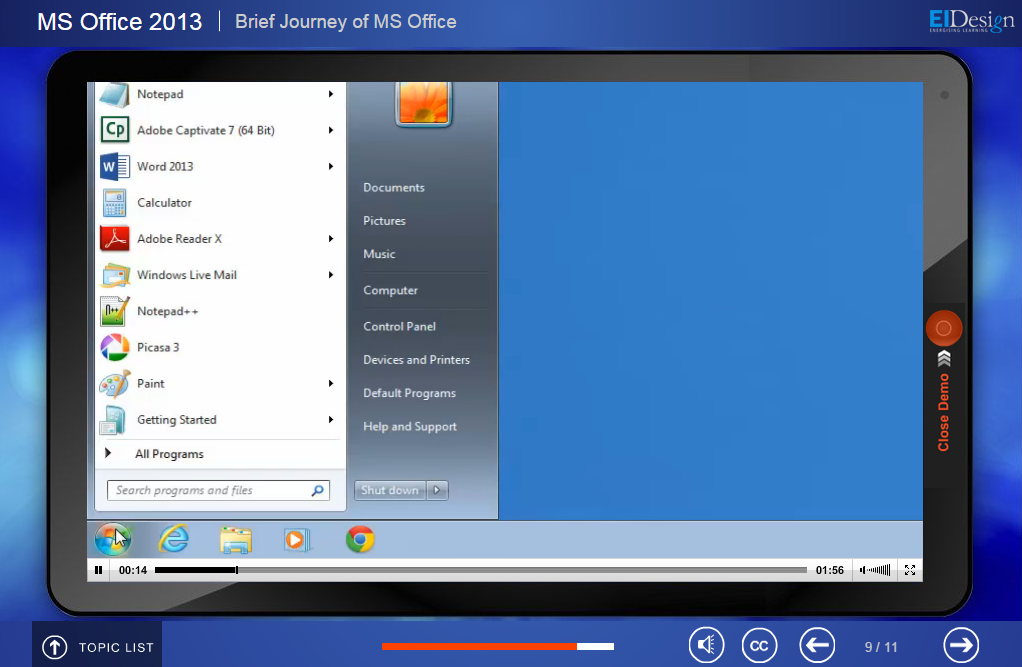Image resolution: width=1022 pixels, height=667 pixels.
Task: Click the 01:56 video duration text
Action: 830,570
